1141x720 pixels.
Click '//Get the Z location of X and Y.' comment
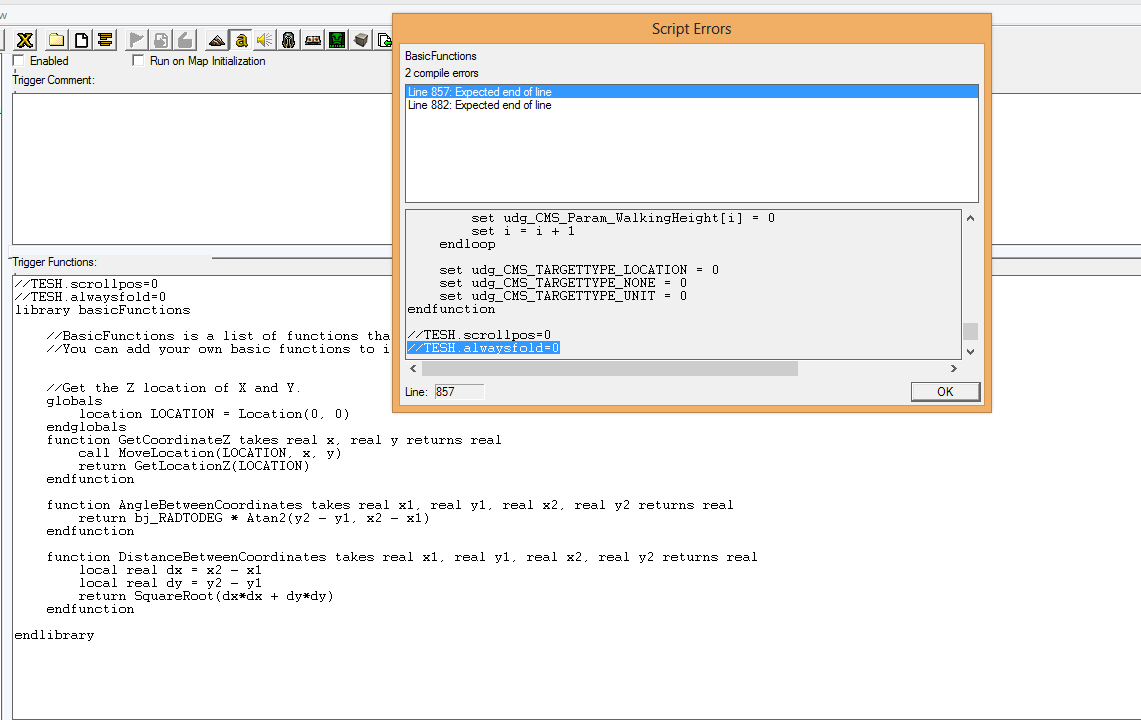[x=173, y=388]
